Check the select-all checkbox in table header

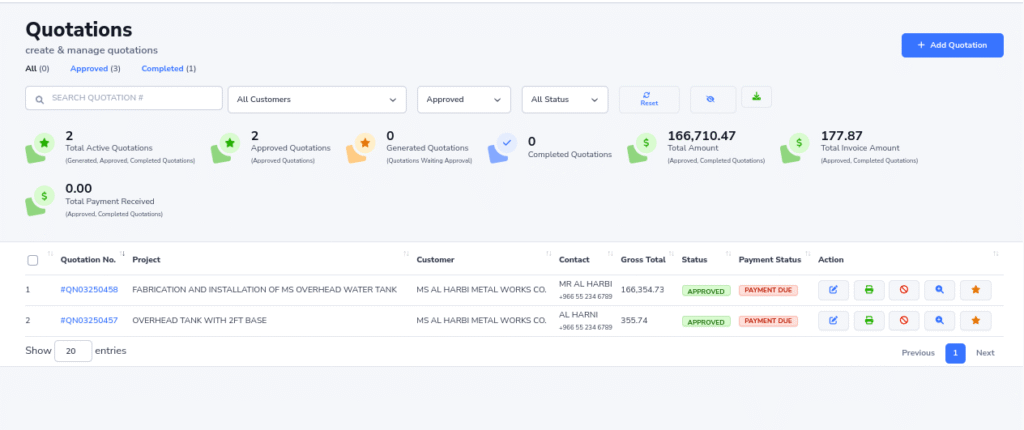pos(33,260)
